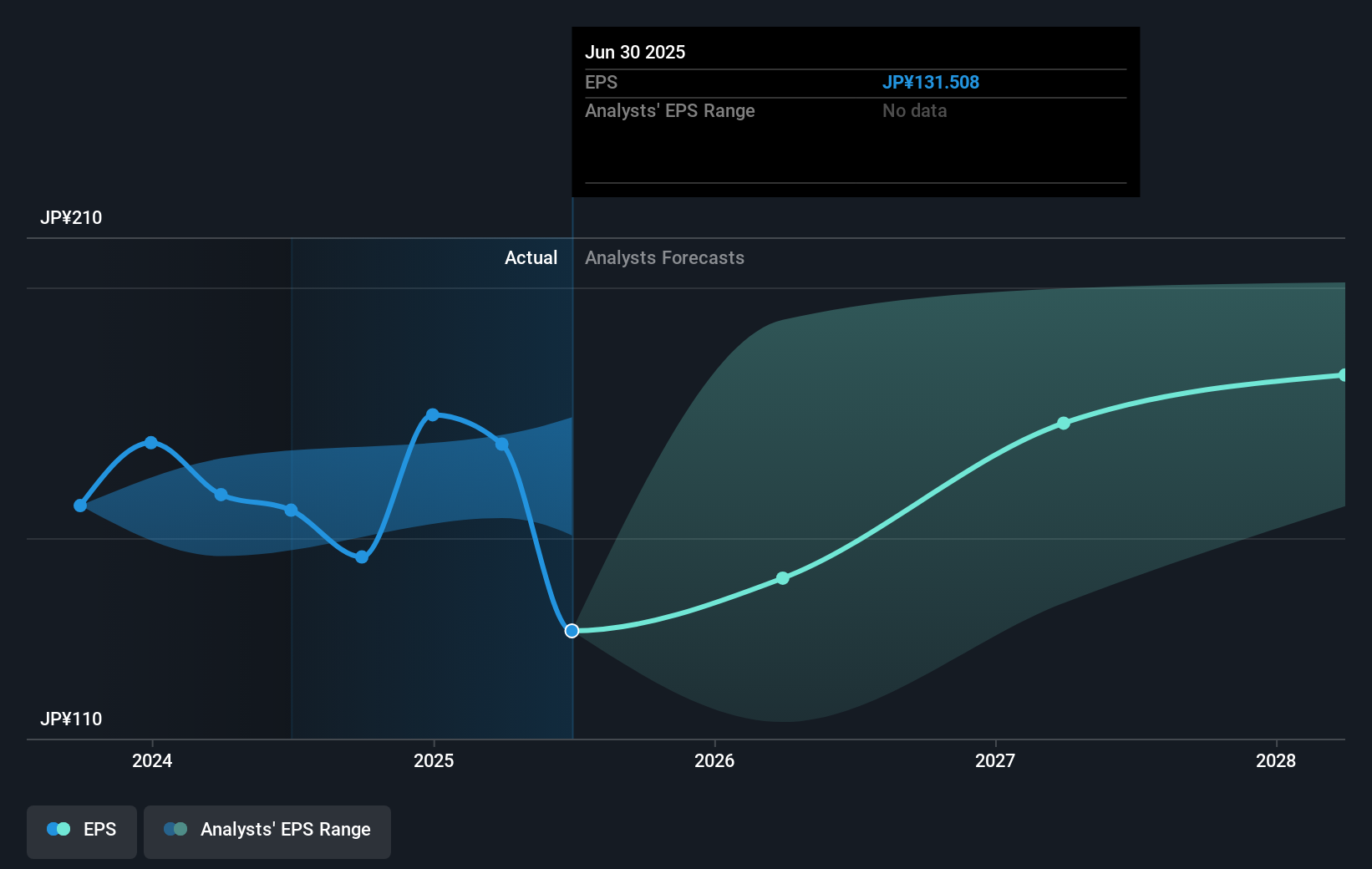
Task: Select the forecast point after 2026
Action: (783, 578)
